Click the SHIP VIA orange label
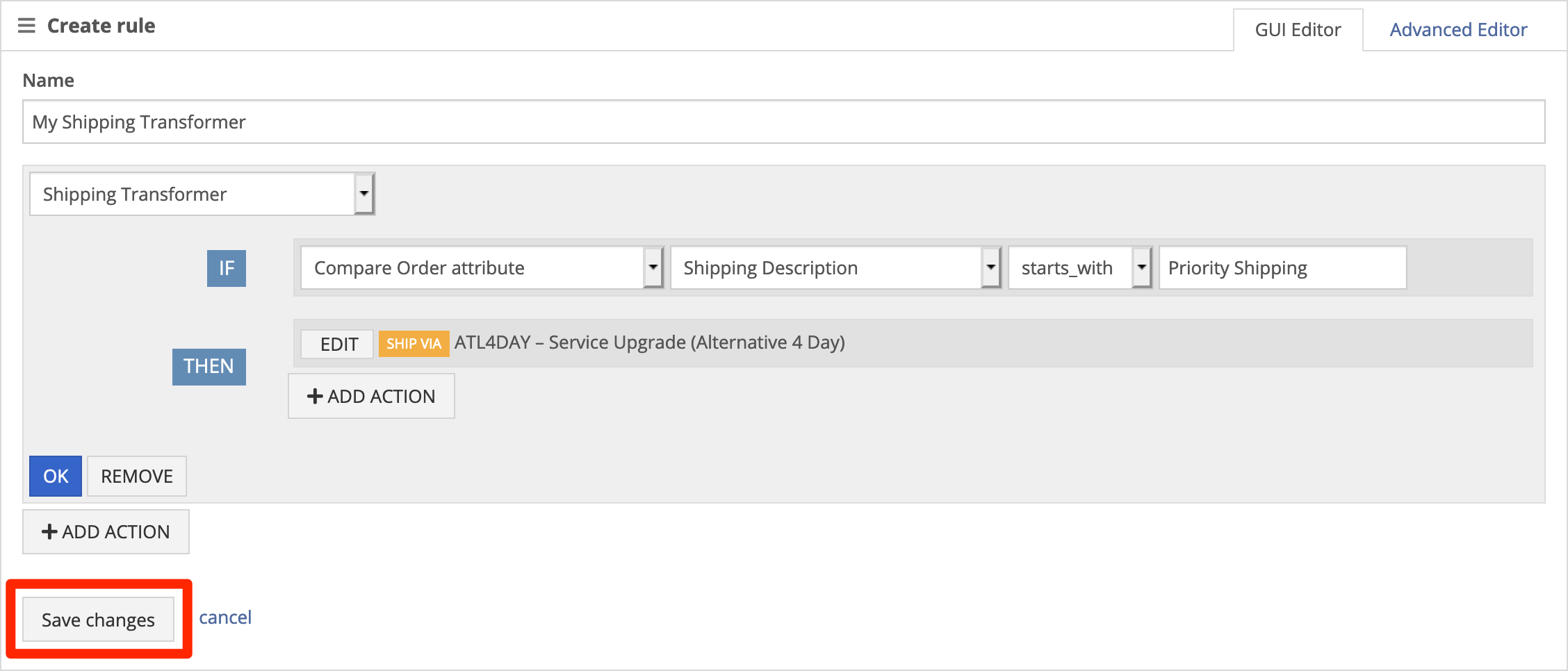This screenshot has width=1568, height=671. point(414,344)
